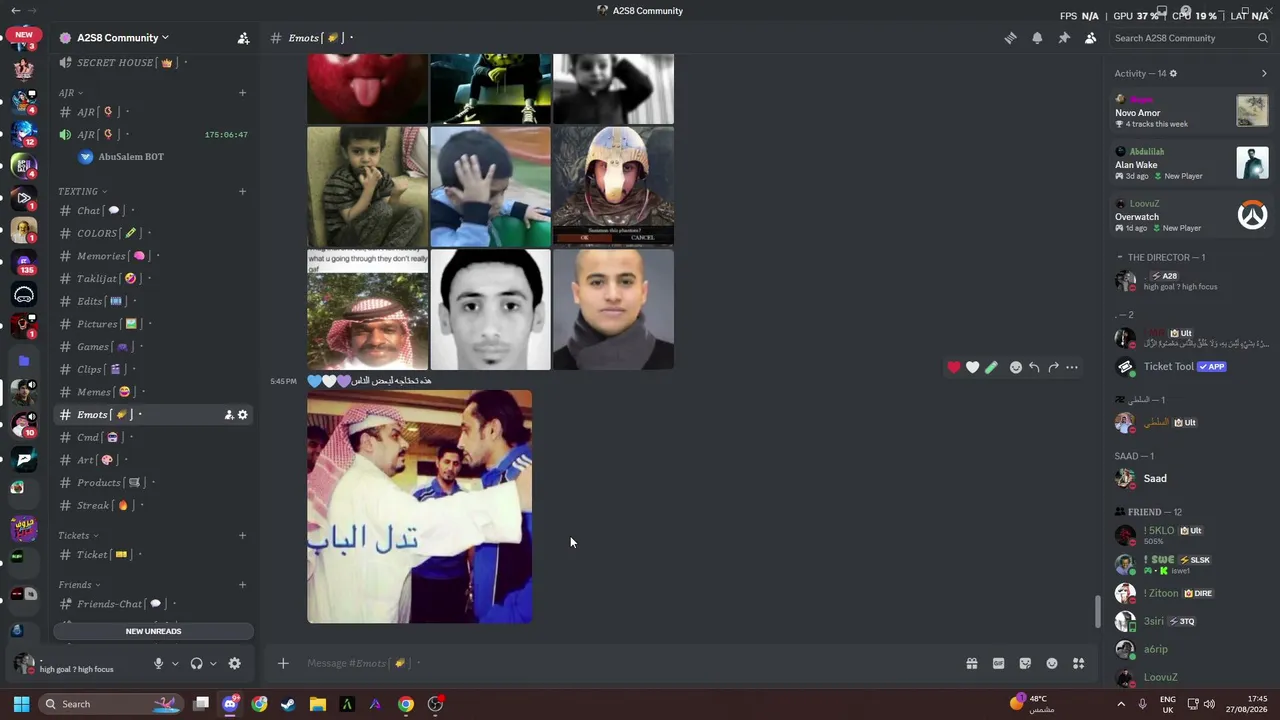1280x720 pixels.
Task: Open the gift icon in message bar
Action: pyautogui.click(x=971, y=663)
